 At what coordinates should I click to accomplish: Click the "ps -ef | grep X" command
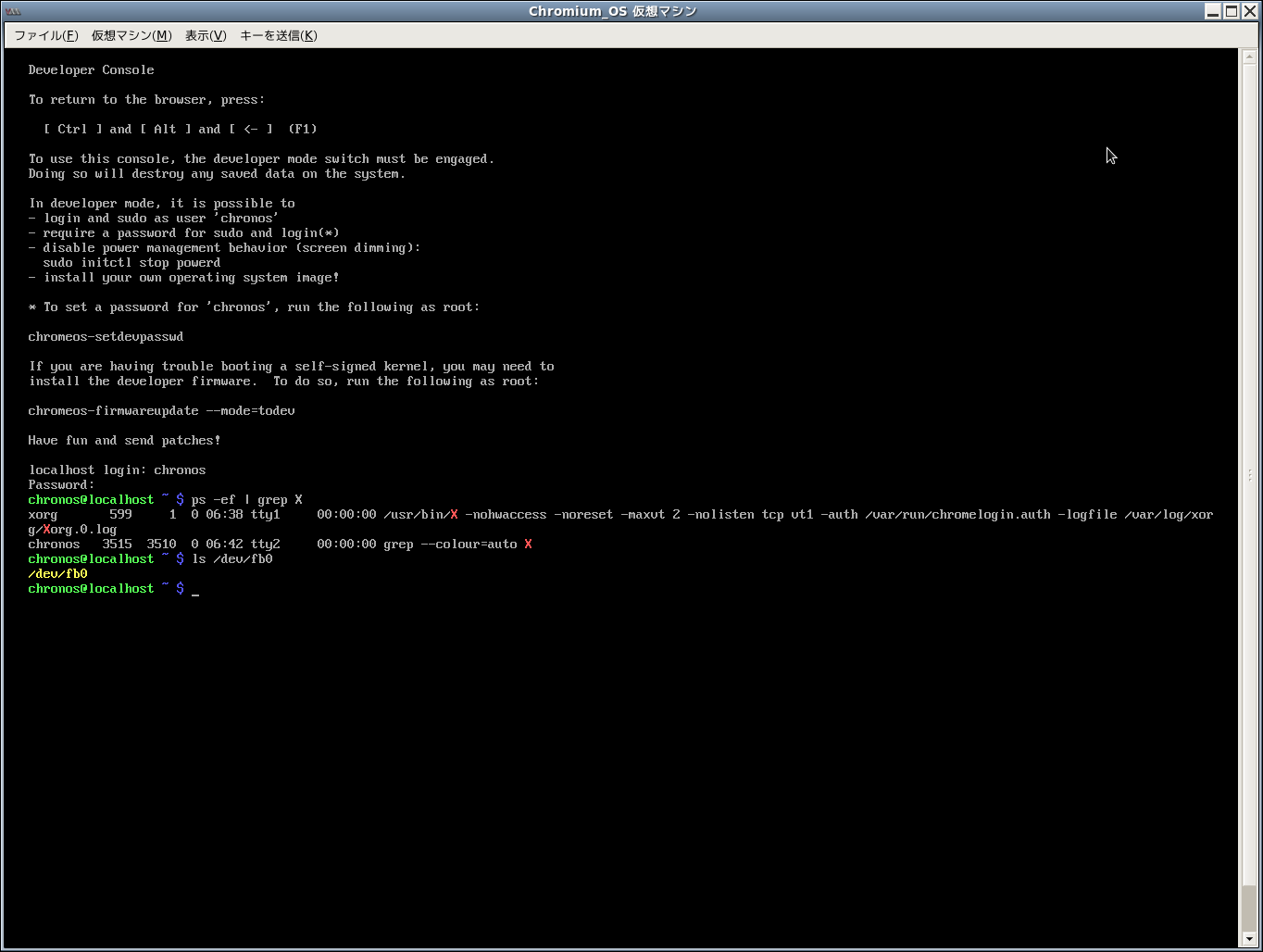click(247, 500)
